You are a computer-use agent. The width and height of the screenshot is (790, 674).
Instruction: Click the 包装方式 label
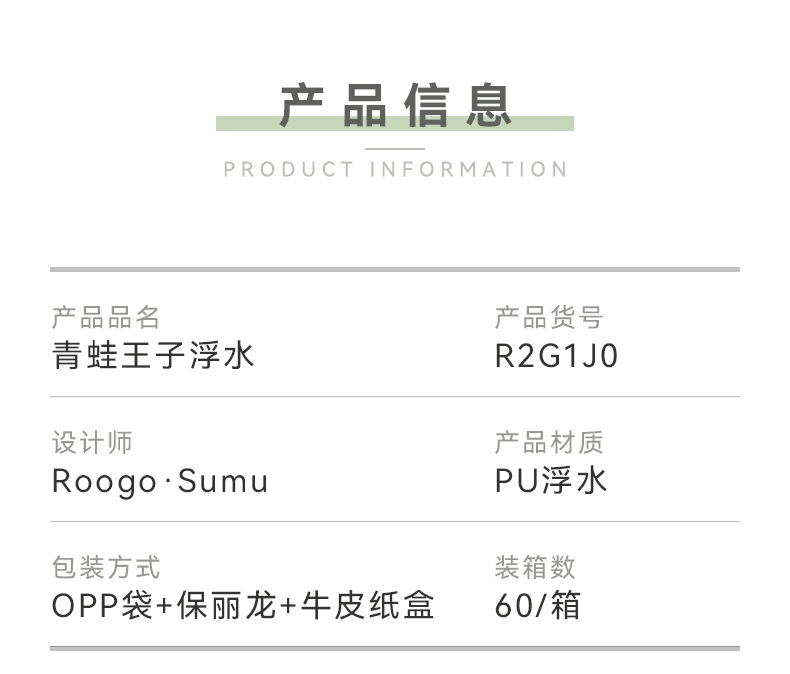tap(106, 568)
